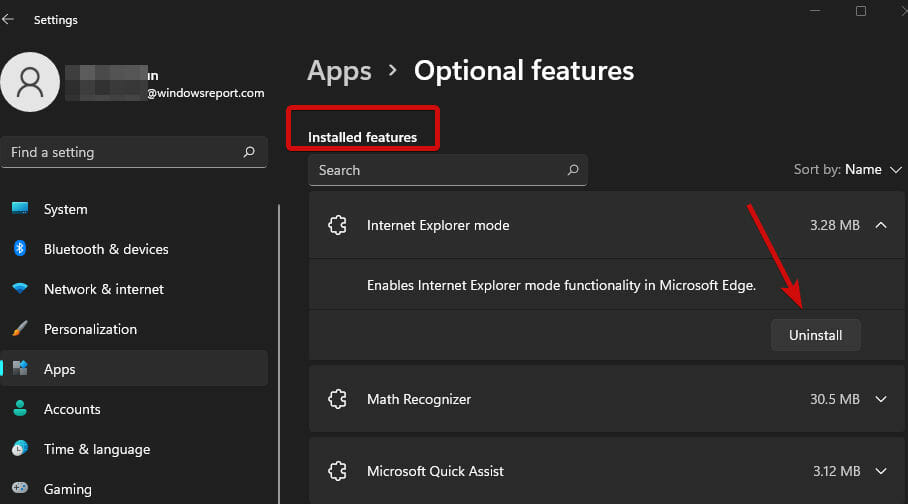
Task: Collapse the Internet Explorer mode entry
Action: coord(881,225)
